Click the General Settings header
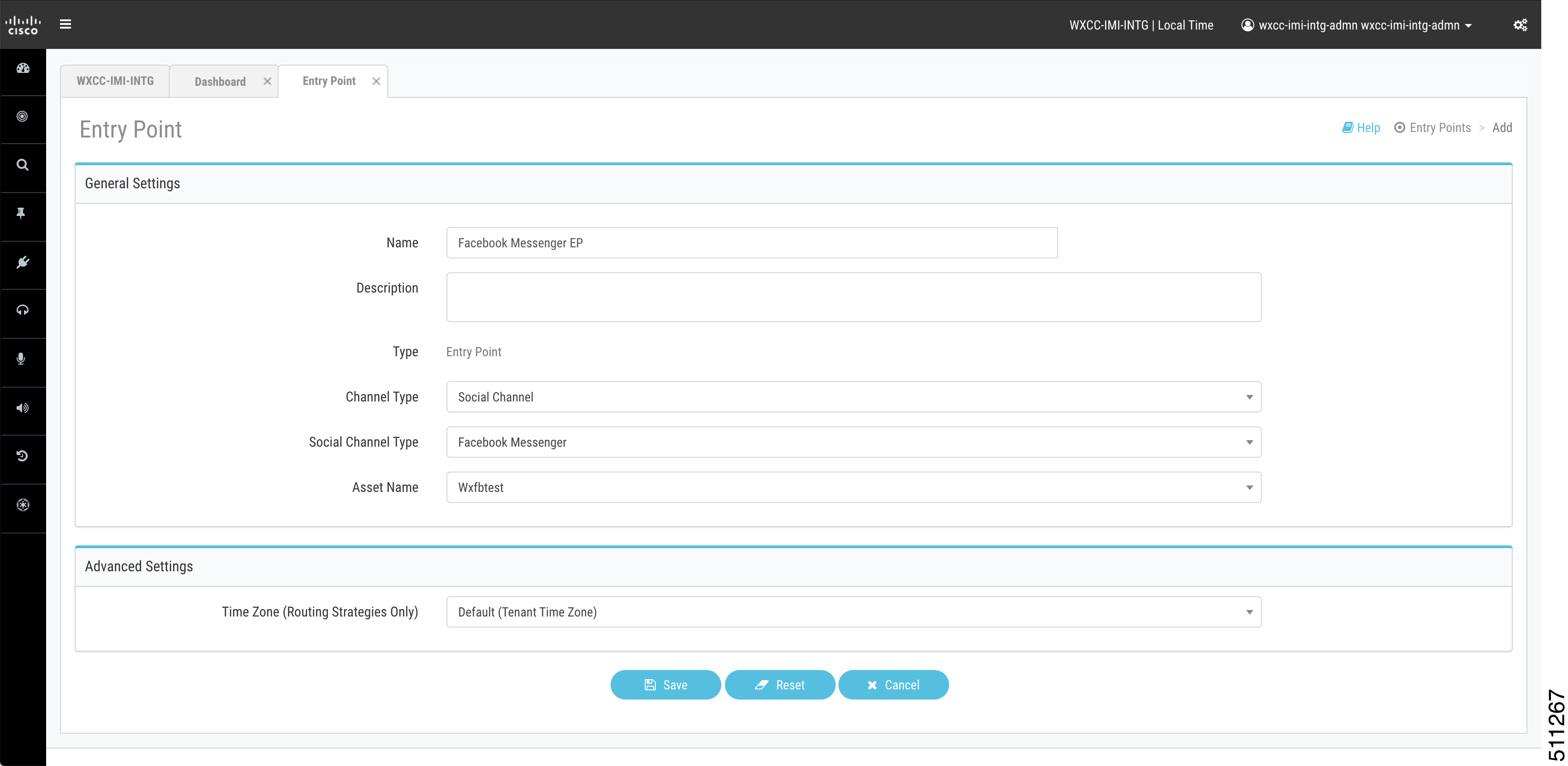1568x766 pixels. coord(132,183)
